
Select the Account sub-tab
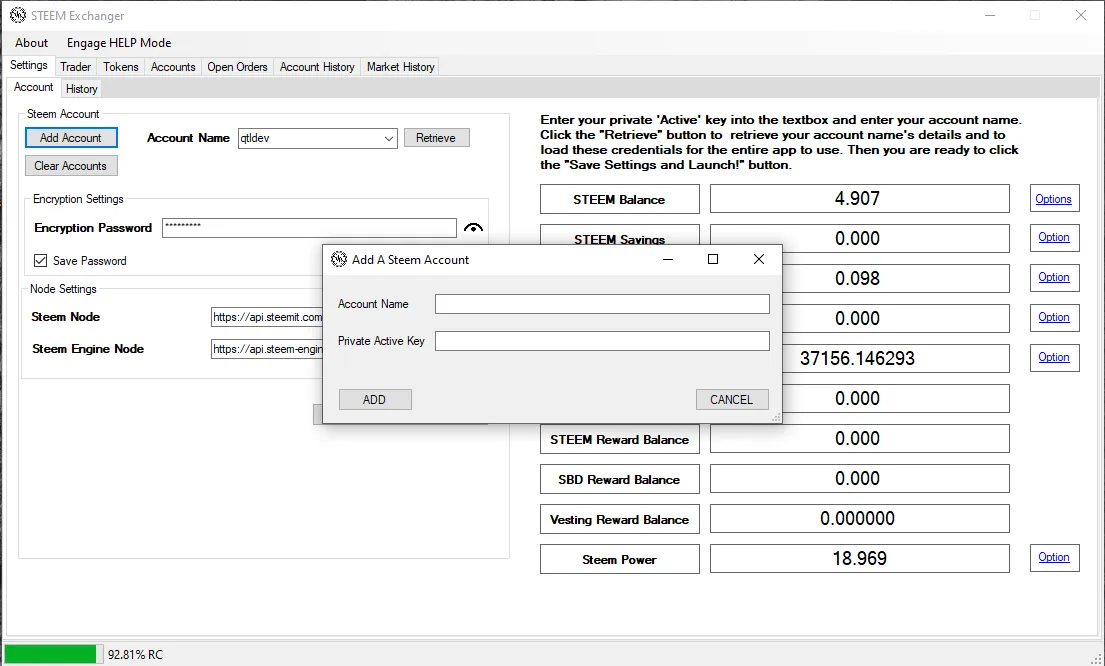[34, 87]
